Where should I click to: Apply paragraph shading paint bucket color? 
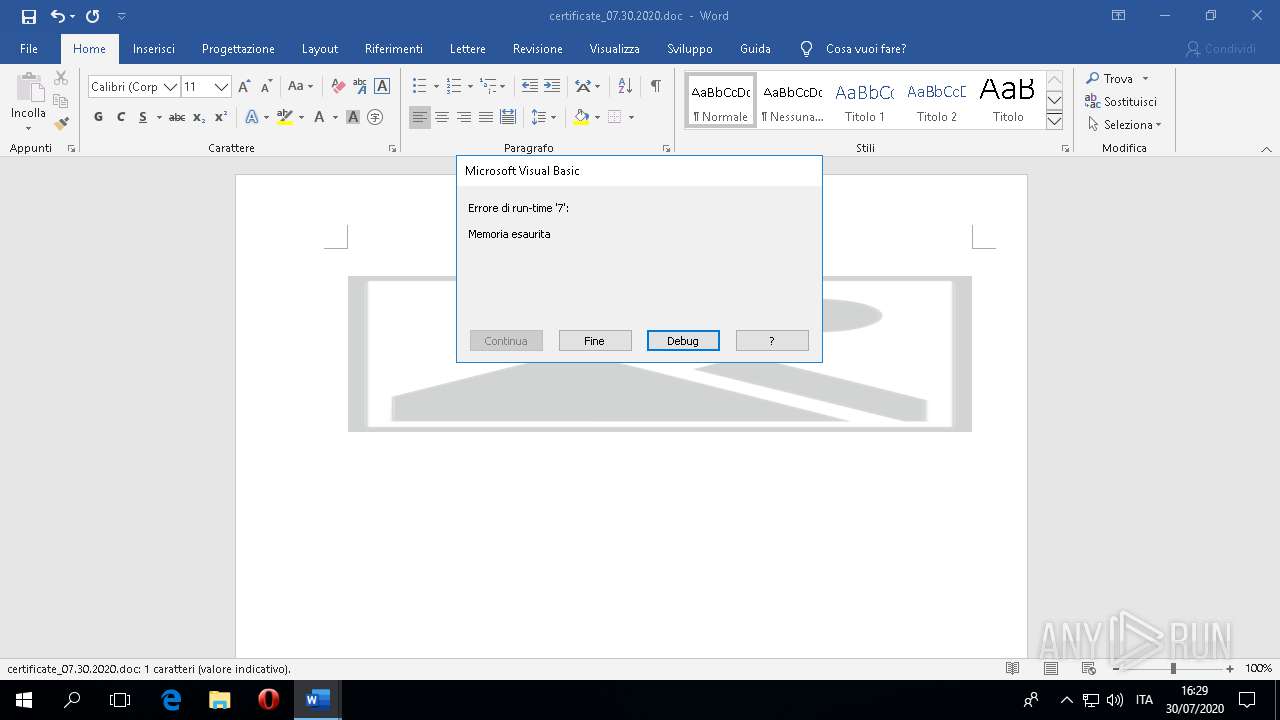(581, 117)
